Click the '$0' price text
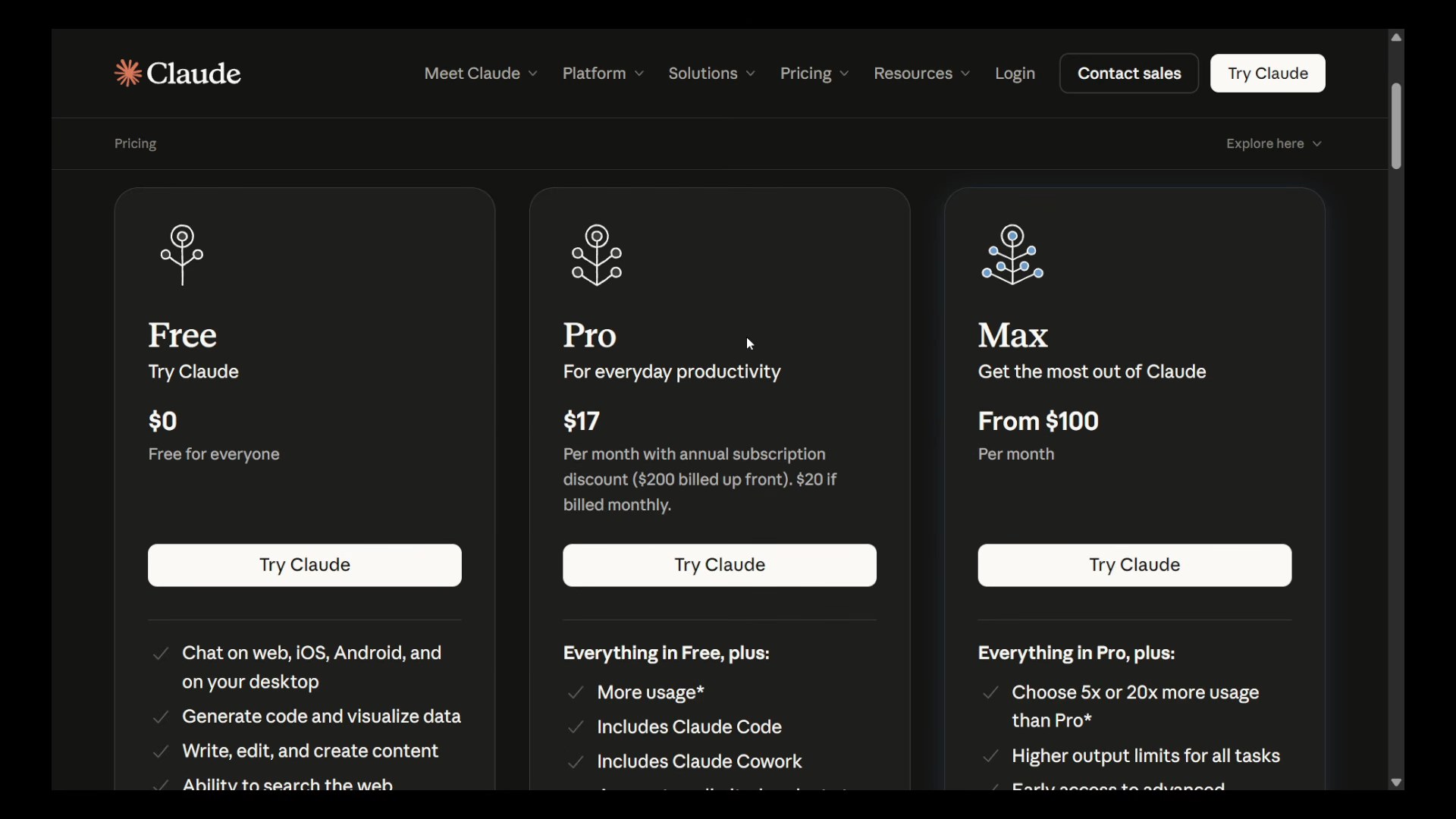Screen dimensions: 1456x819 [x=162, y=422]
